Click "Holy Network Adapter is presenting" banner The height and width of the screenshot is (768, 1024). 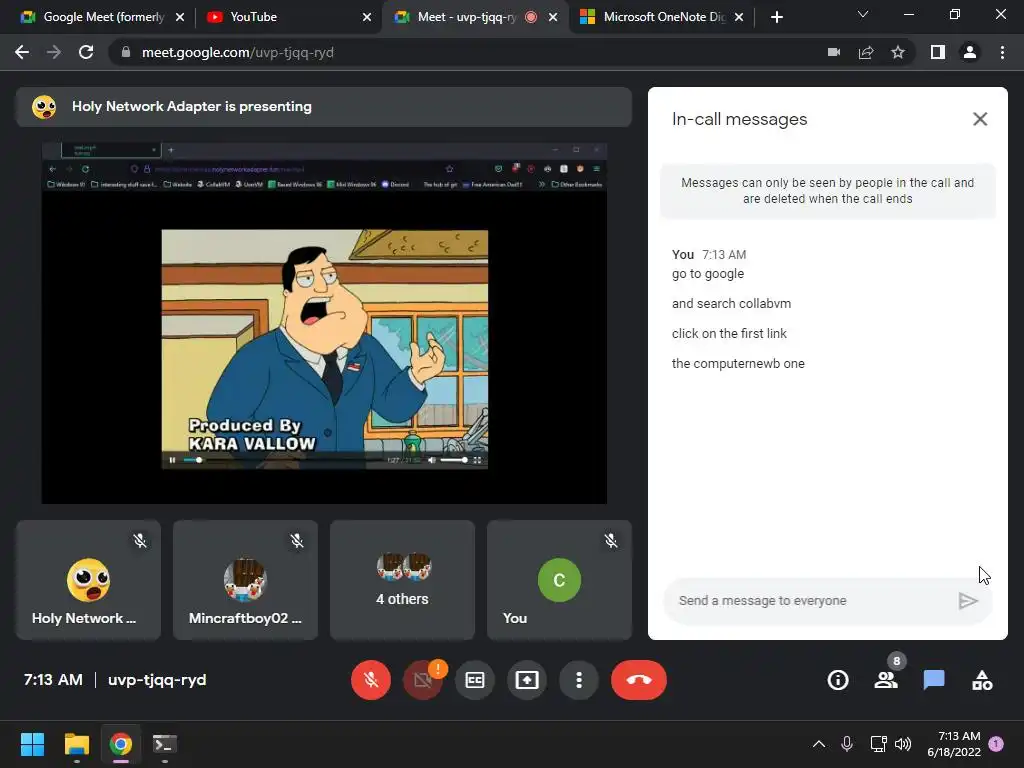[x=324, y=106]
